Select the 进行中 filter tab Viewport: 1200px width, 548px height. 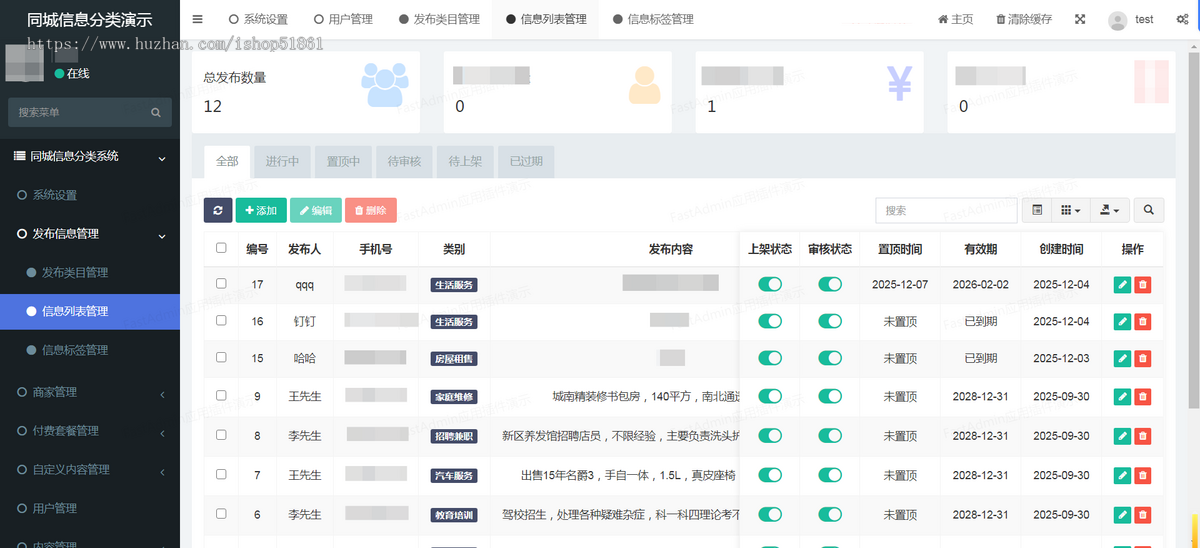tap(282, 162)
